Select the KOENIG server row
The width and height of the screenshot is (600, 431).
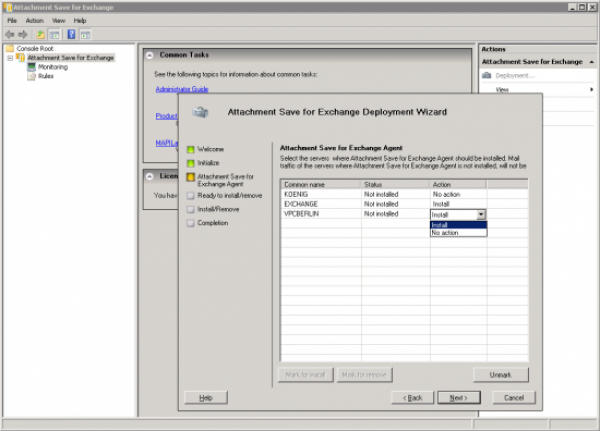(320, 193)
